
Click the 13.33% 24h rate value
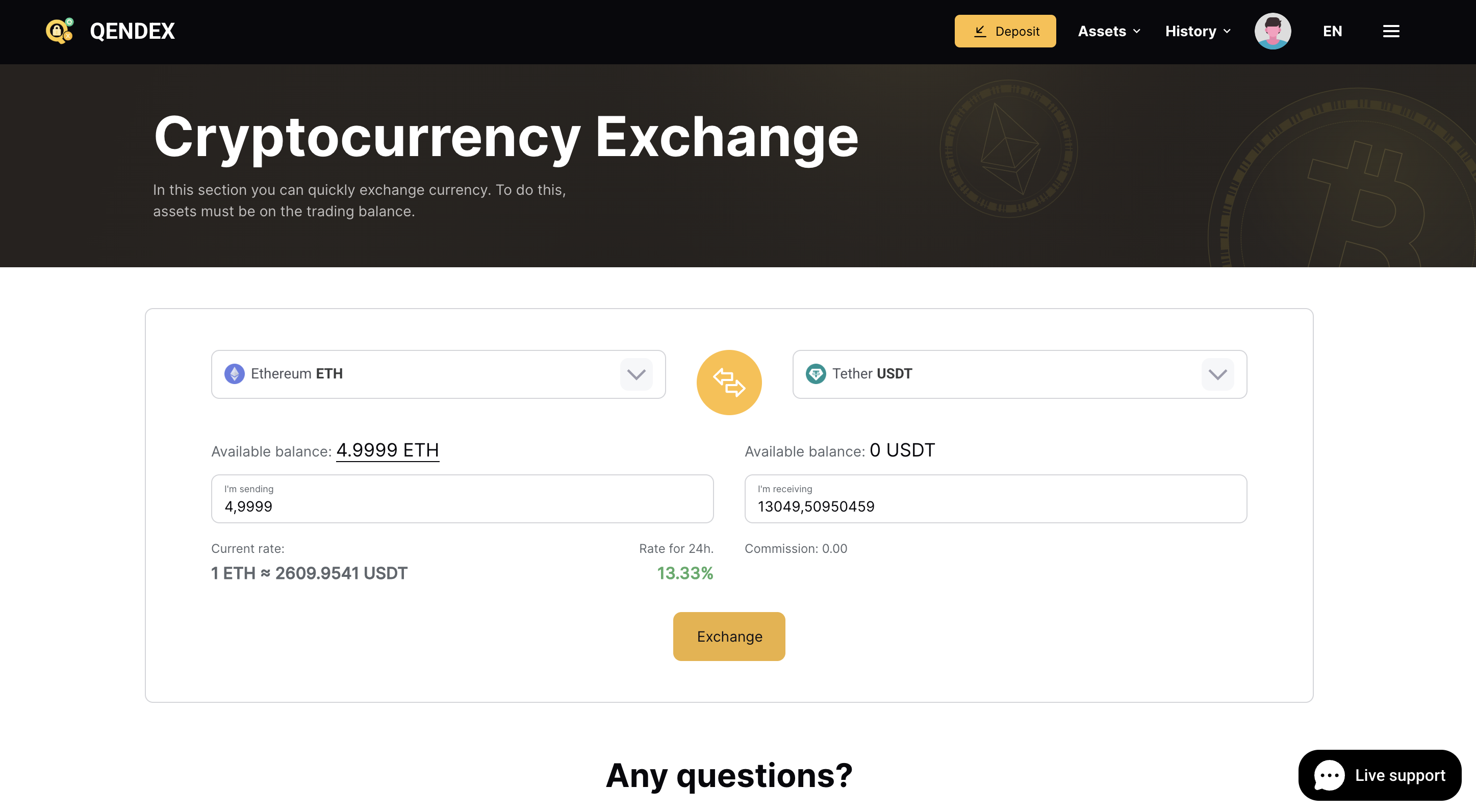[685, 573]
